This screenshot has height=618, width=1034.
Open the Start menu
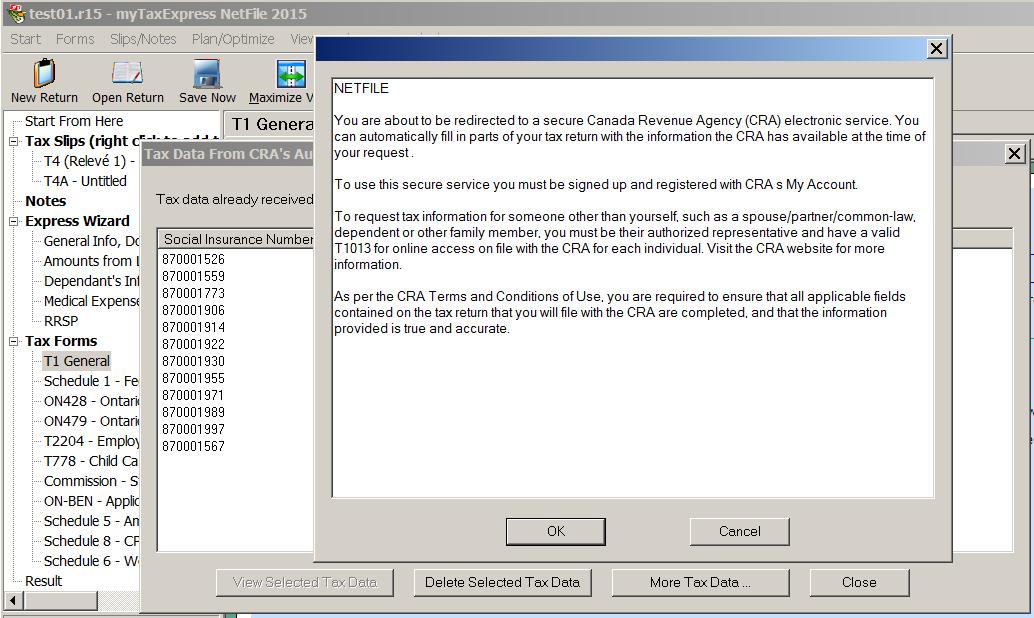[x=25, y=39]
